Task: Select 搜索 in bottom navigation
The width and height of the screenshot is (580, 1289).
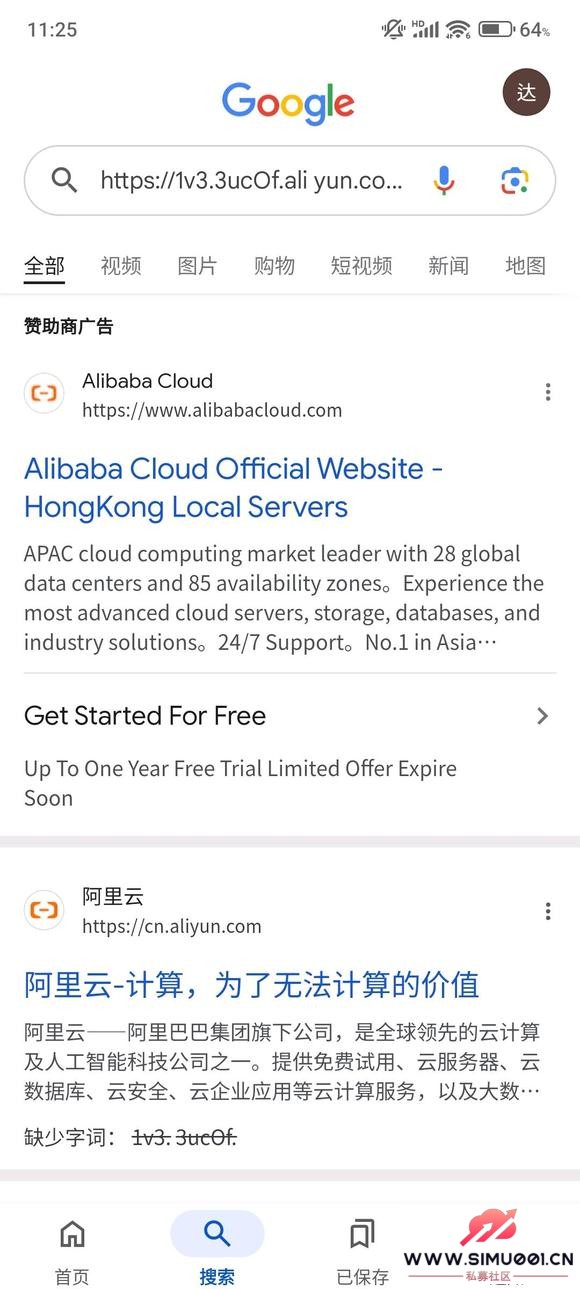Action: click(x=217, y=1251)
